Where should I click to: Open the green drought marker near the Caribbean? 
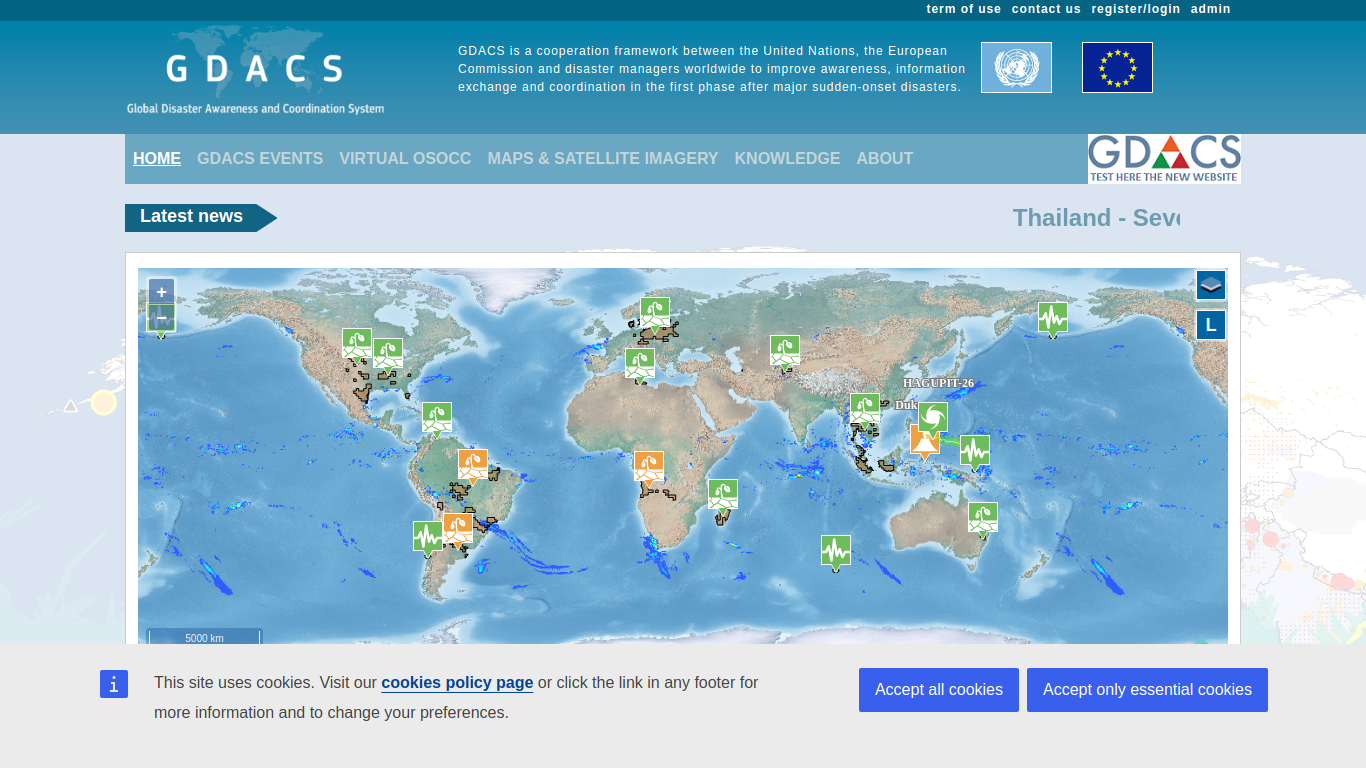[x=437, y=417]
